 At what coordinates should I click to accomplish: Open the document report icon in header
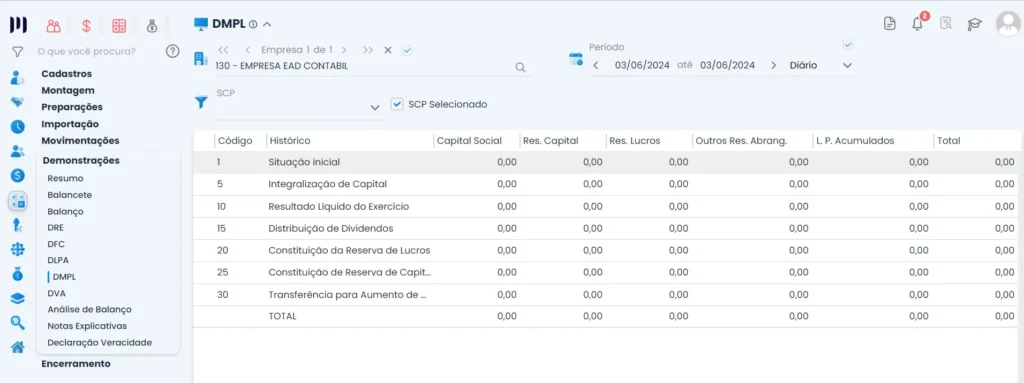(889, 24)
